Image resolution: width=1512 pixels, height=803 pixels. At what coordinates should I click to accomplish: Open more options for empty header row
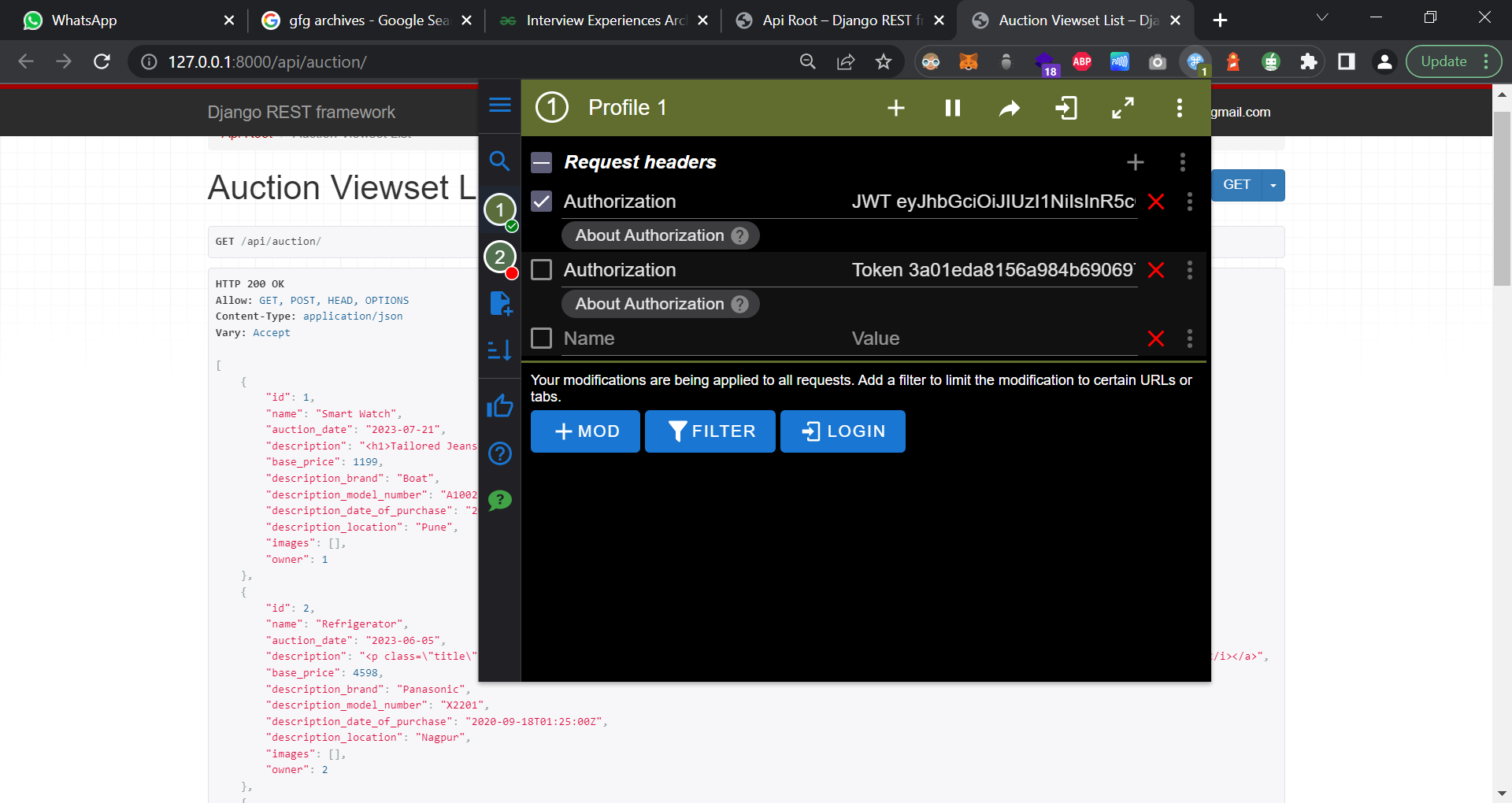point(1190,339)
